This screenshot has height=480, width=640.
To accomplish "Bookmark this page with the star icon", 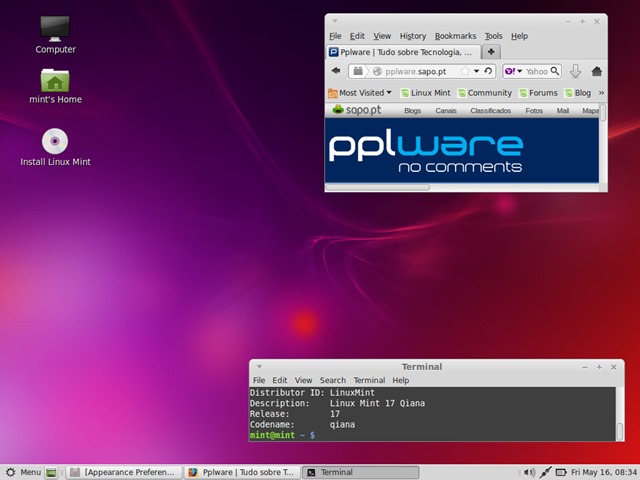I will click(x=465, y=71).
